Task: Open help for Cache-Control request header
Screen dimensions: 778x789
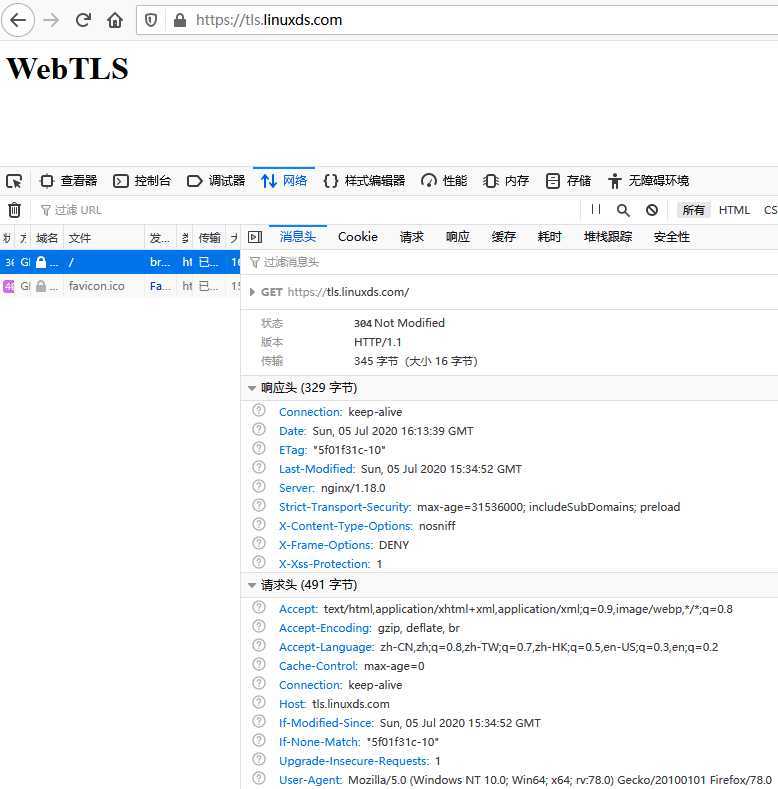Action: pos(259,665)
